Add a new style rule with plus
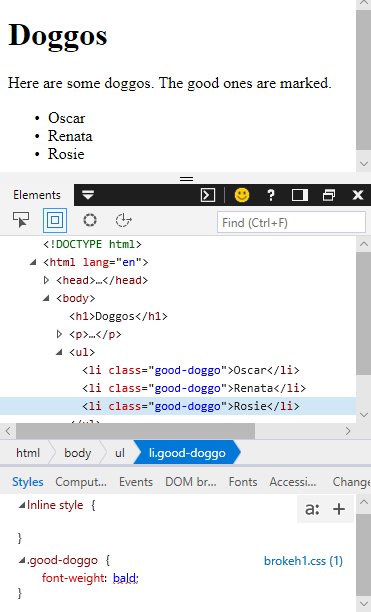Viewport: 371px width, 612px height. click(x=339, y=509)
